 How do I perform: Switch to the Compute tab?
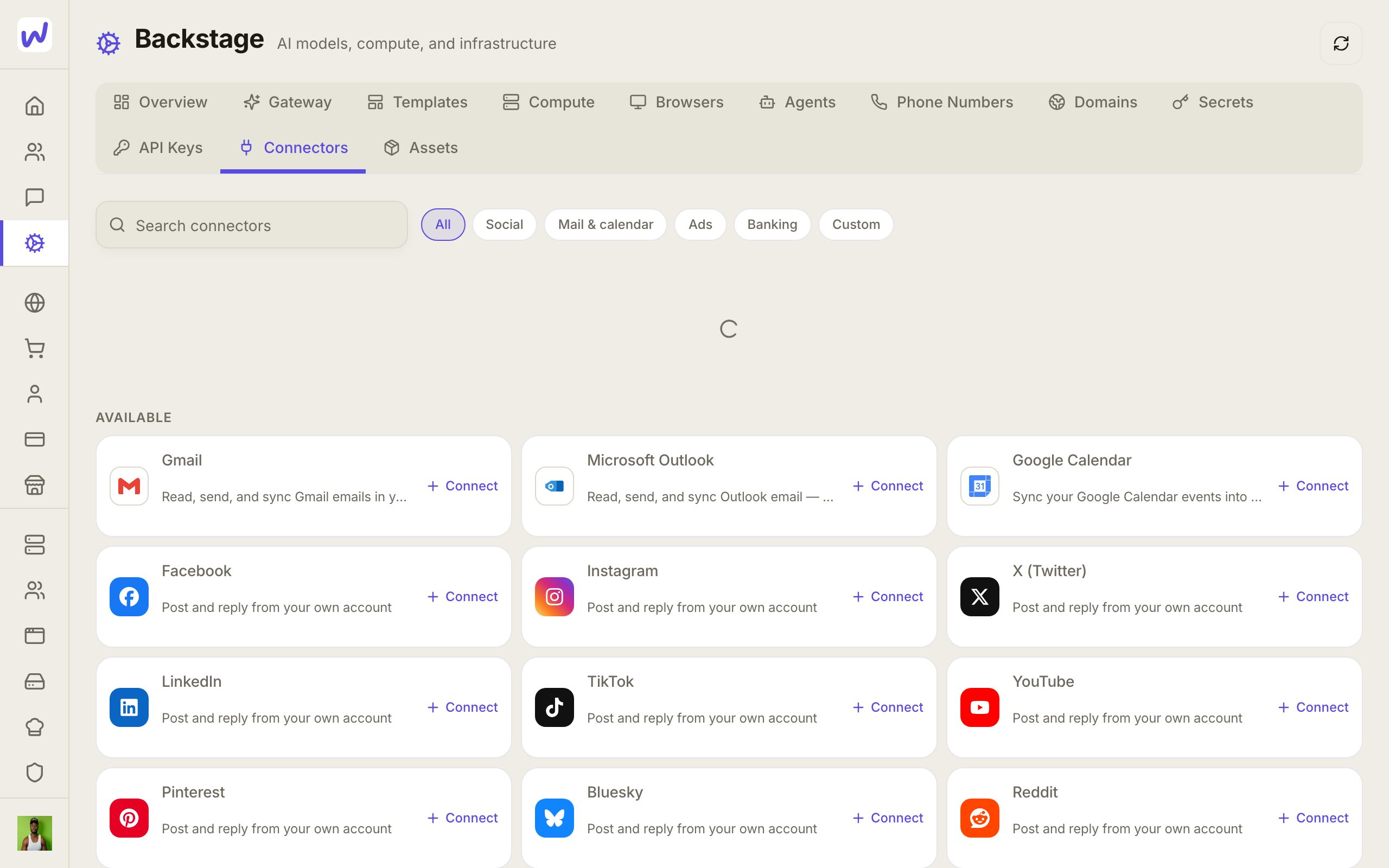[x=549, y=102]
